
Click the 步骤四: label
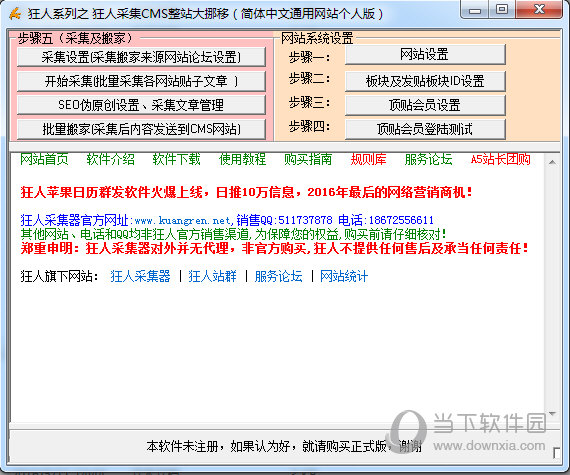tap(309, 126)
